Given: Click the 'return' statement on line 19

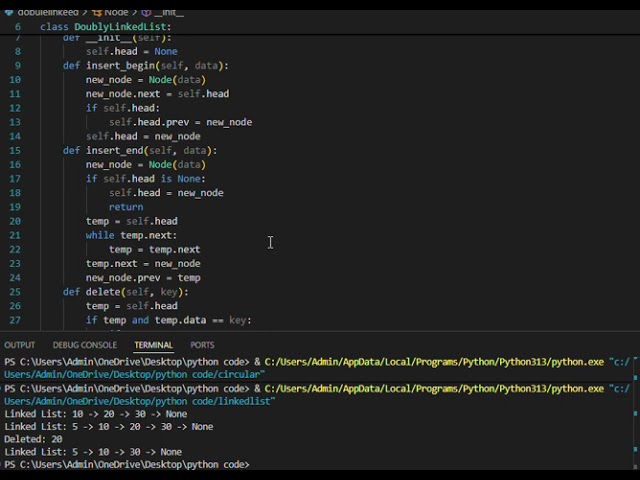Looking at the screenshot, I should [126, 207].
